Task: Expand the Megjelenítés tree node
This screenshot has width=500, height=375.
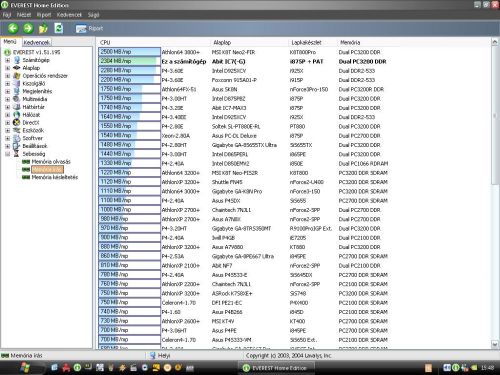Action: tap(7, 91)
